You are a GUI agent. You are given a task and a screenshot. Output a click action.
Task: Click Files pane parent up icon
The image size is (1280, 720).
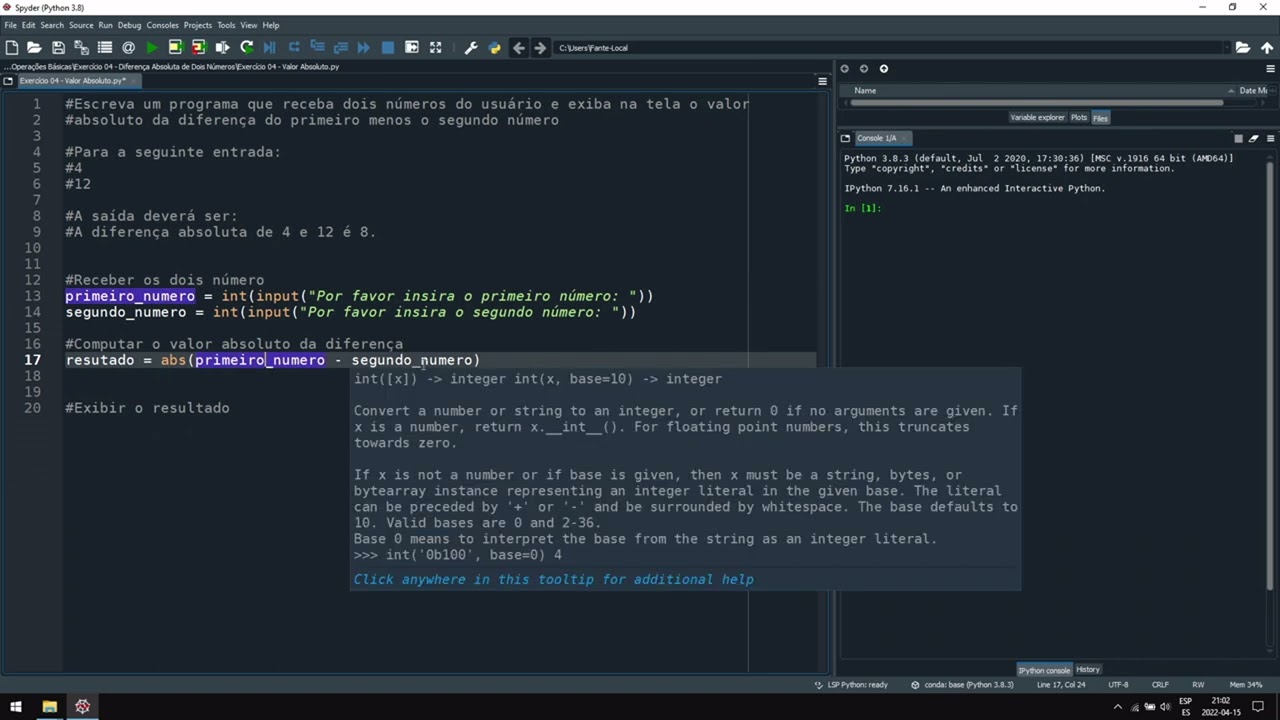[883, 69]
